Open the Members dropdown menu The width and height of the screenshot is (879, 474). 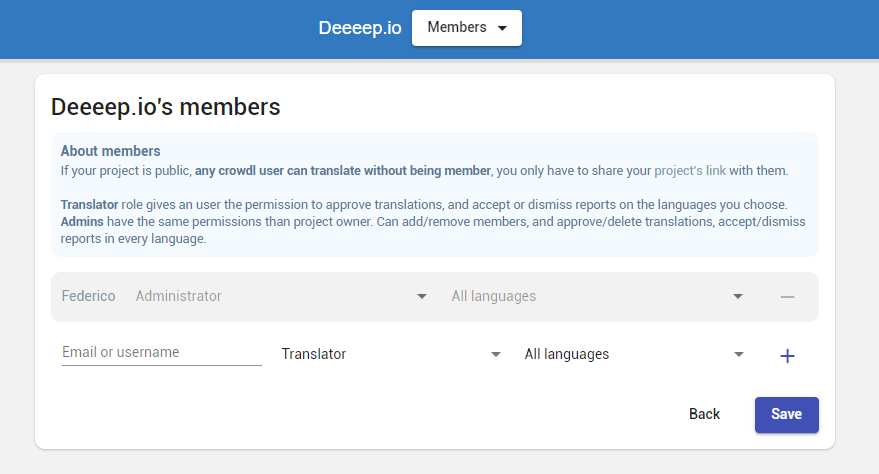click(467, 27)
